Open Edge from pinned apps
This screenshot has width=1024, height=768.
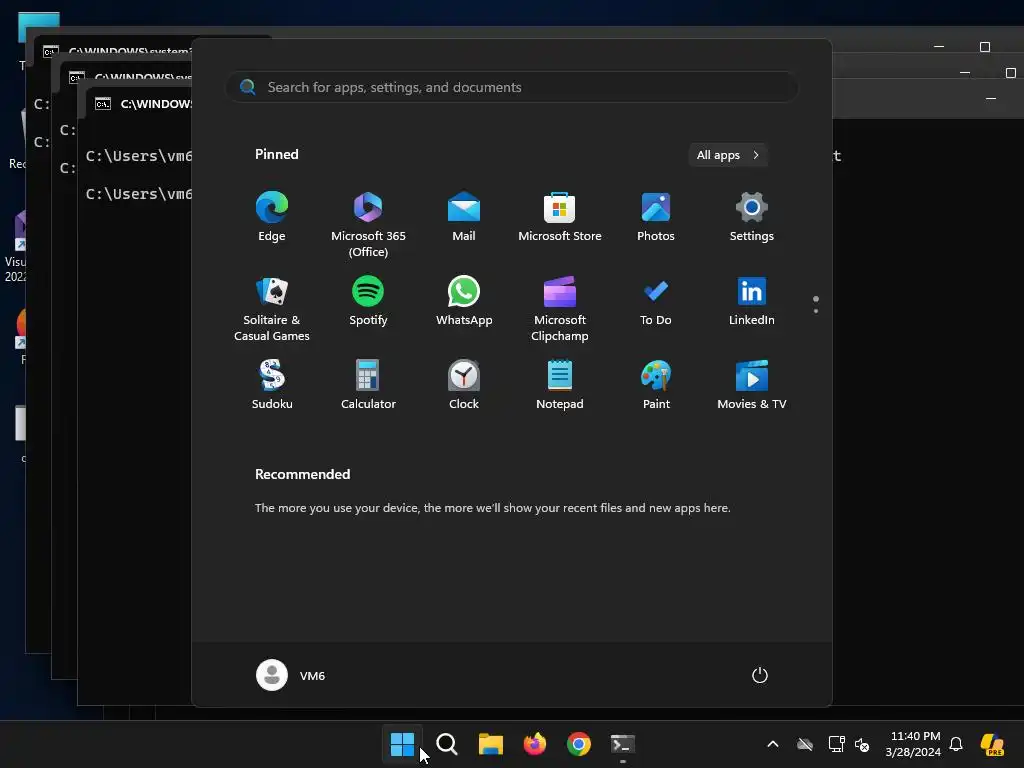pyautogui.click(x=272, y=217)
